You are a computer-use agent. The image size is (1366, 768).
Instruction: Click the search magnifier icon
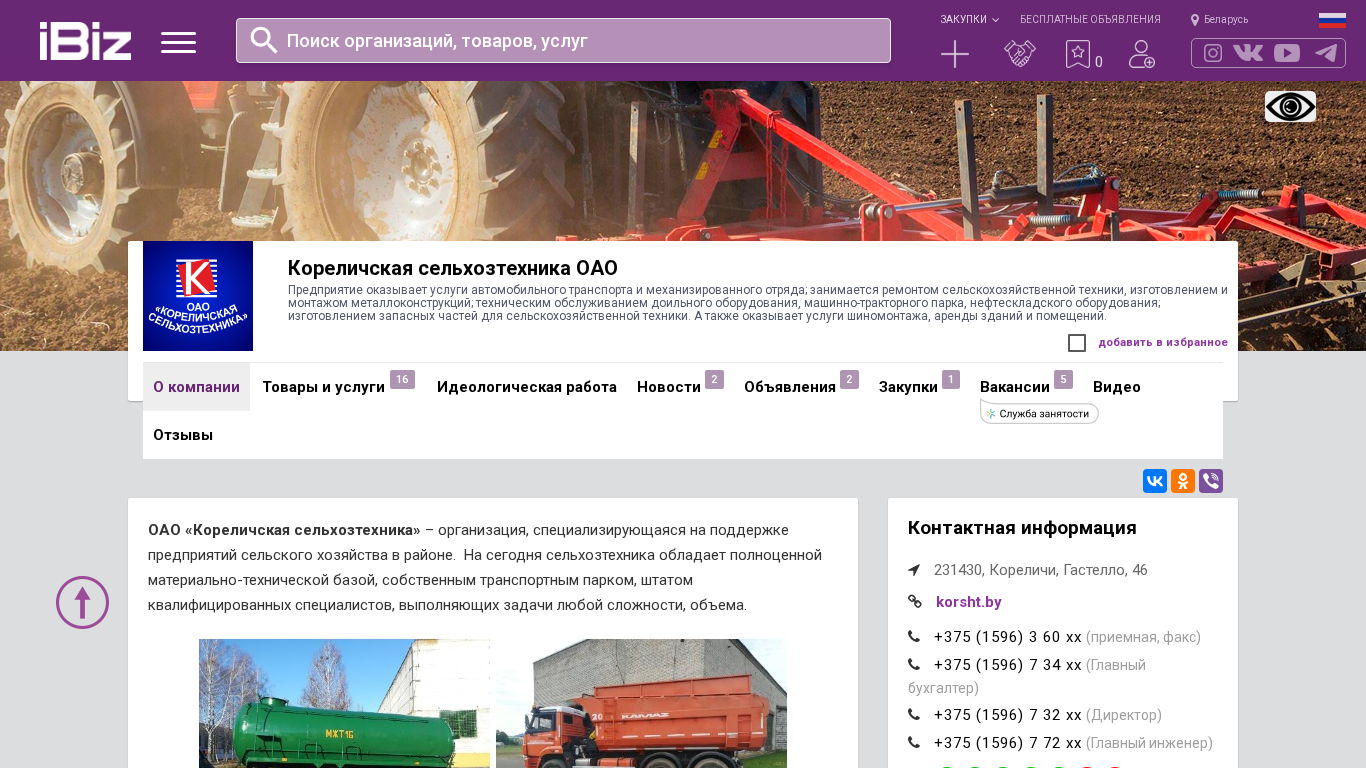pyautogui.click(x=264, y=40)
